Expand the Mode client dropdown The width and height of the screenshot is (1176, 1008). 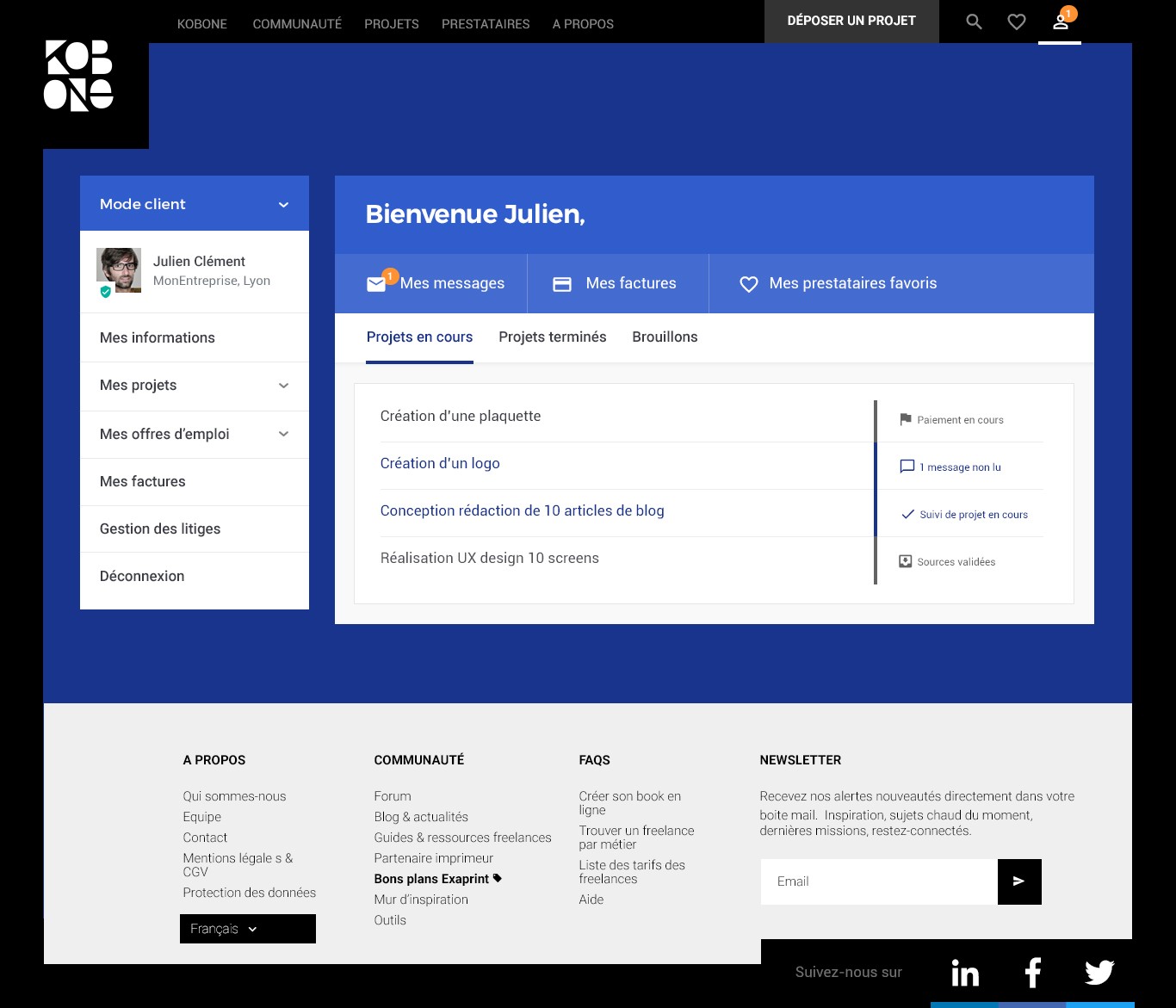pyautogui.click(x=283, y=205)
